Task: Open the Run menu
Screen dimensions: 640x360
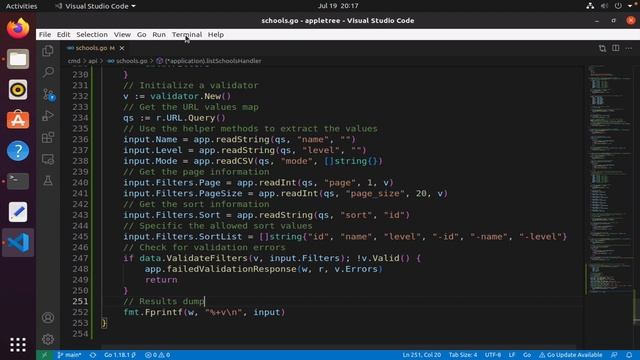Action: (159, 35)
